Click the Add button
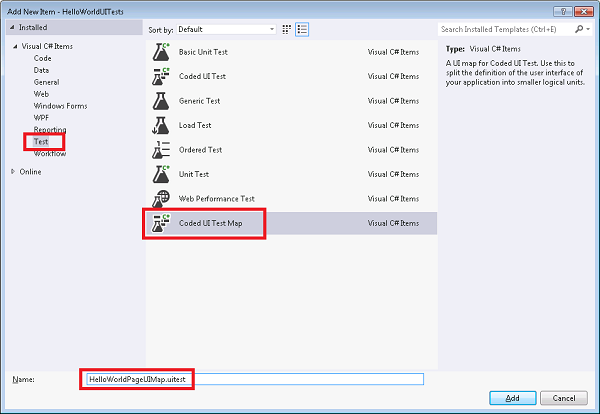Viewport: 600px width, 414px height. pos(512,397)
